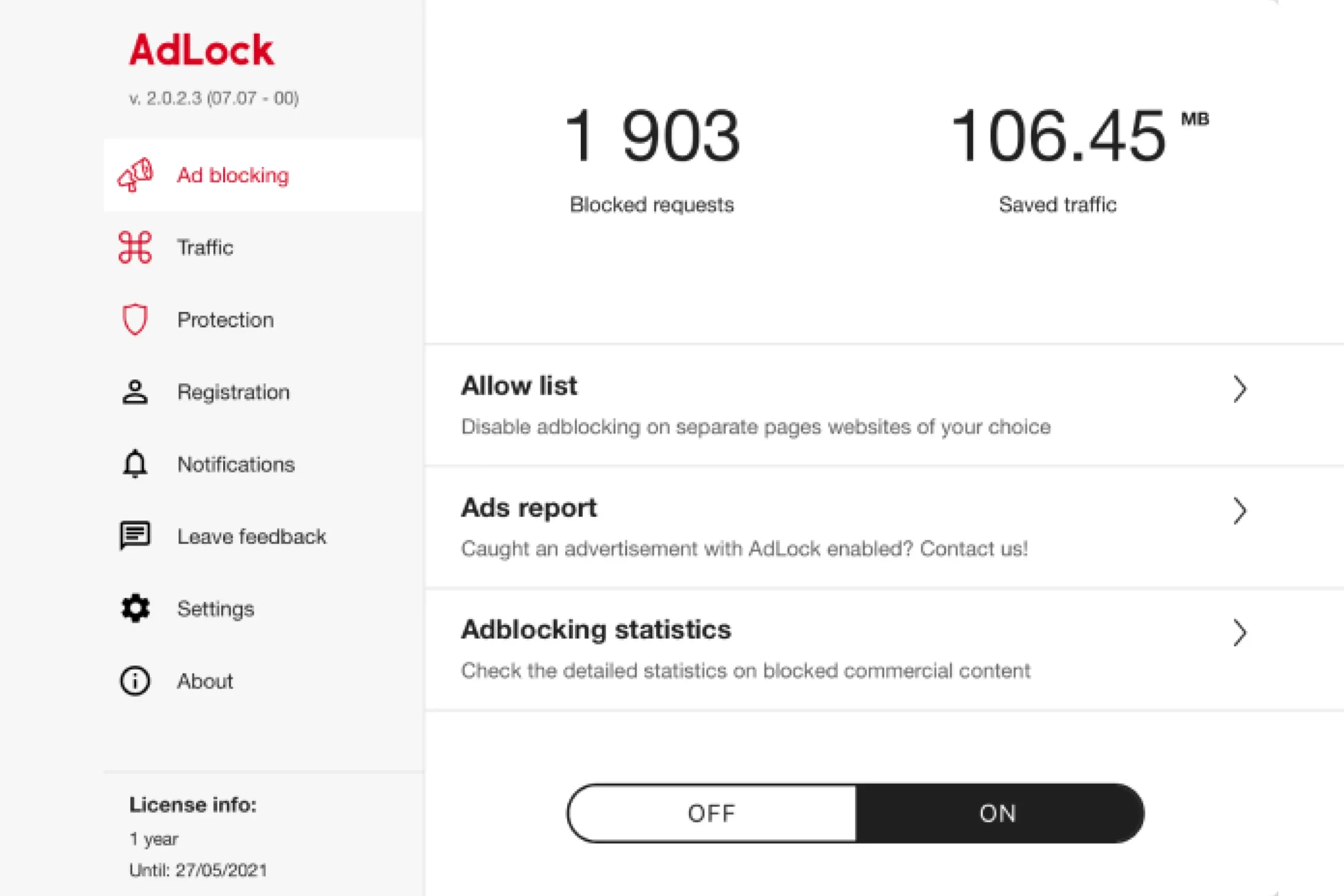1344x896 pixels.
Task: Click the 1 903 blocked requests counter
Action: (652, 136)
